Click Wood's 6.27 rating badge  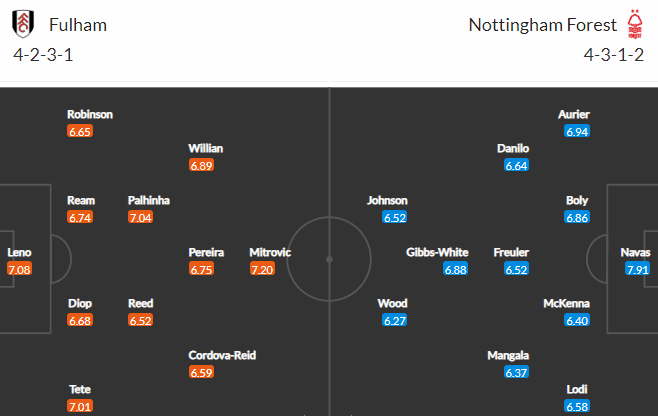tap(395, 321)
